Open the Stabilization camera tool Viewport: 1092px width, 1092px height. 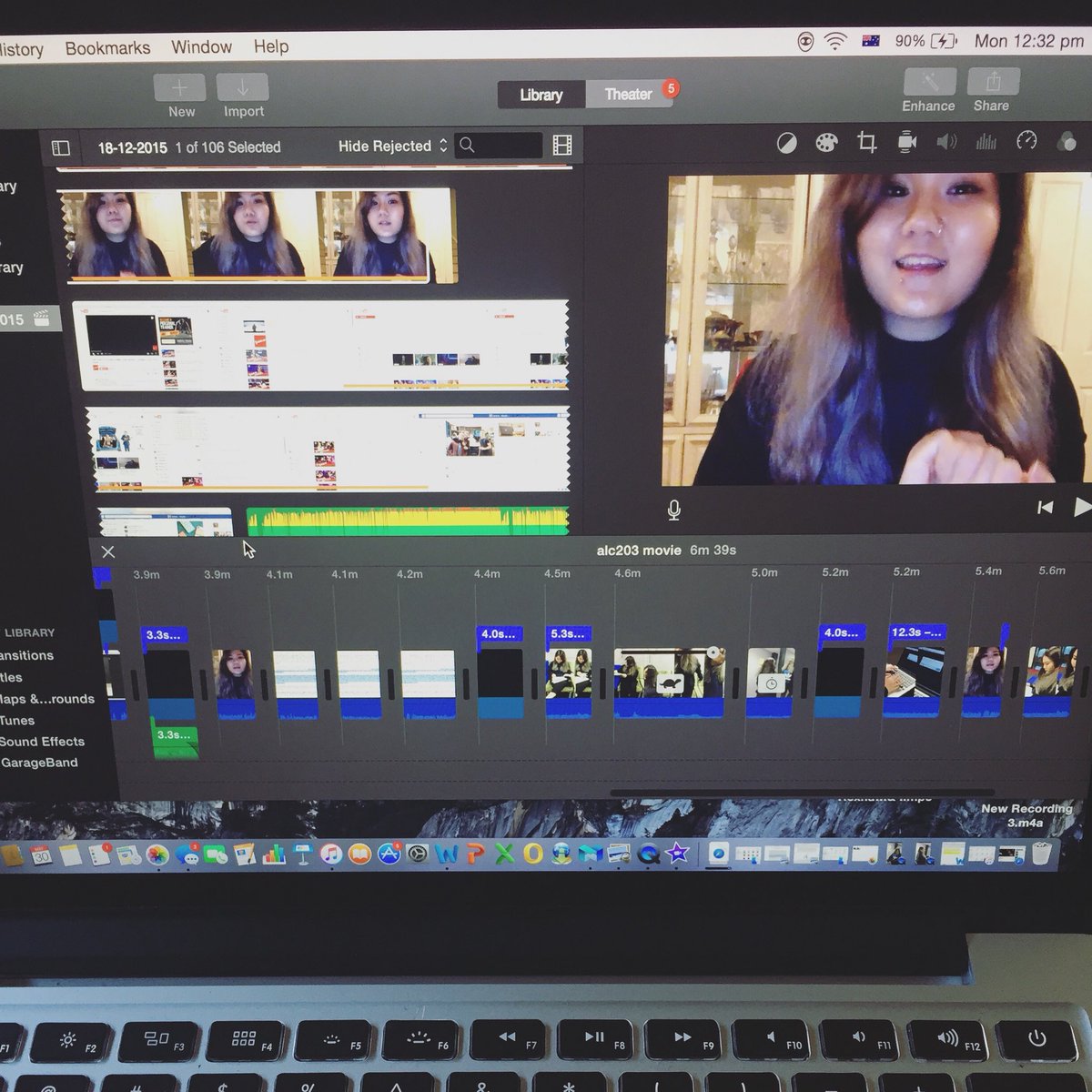(906, 142)
